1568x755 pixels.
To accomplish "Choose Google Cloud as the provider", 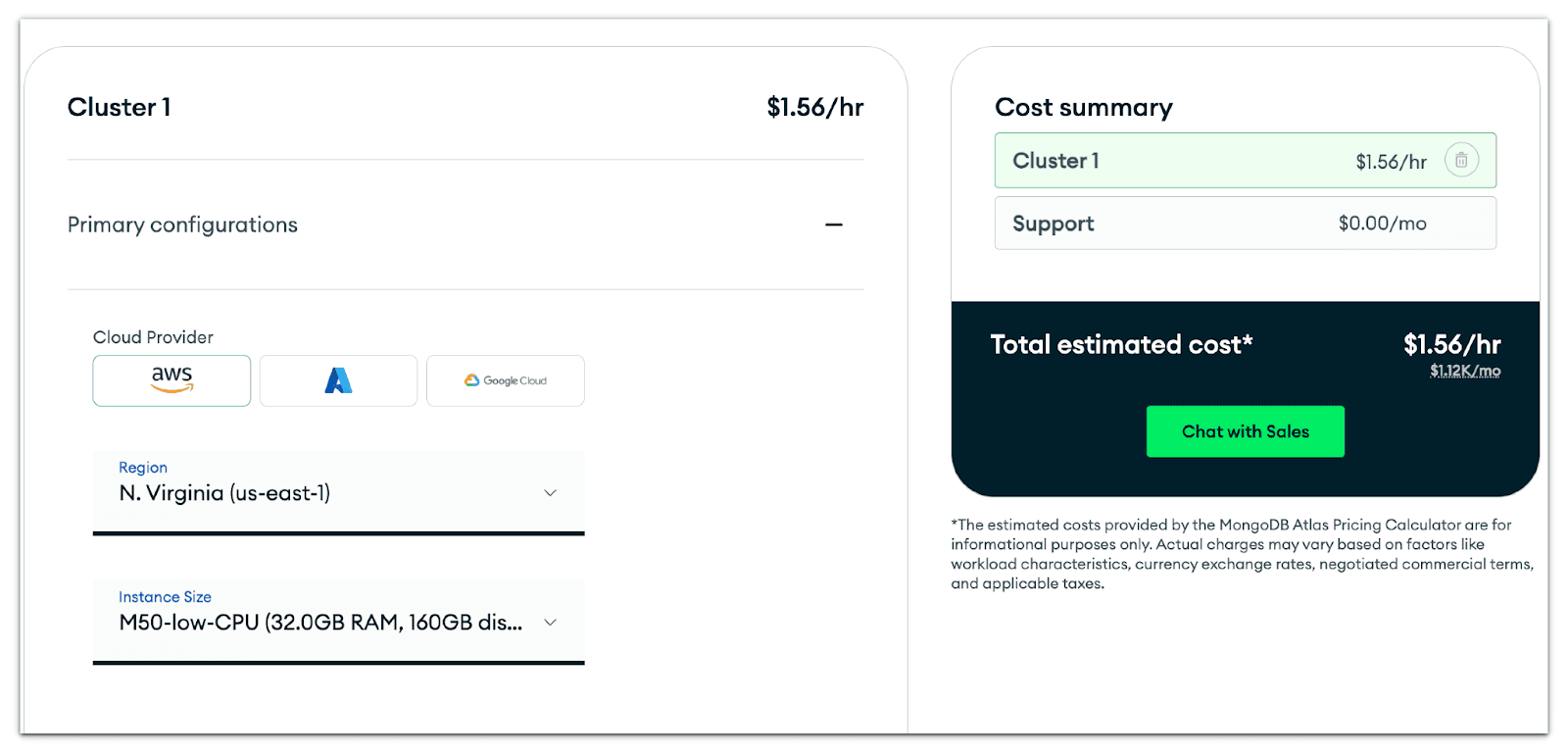I will (x=505, y=380).
